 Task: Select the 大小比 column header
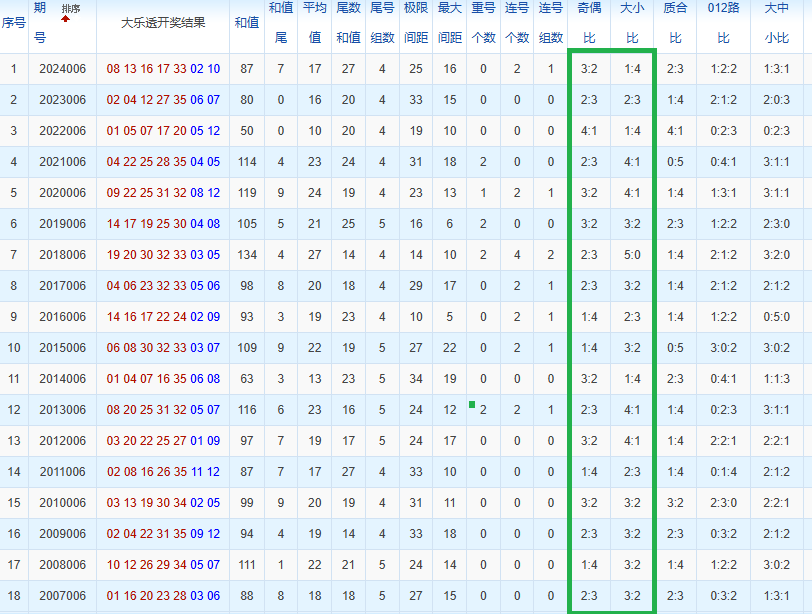click(632, 23)
